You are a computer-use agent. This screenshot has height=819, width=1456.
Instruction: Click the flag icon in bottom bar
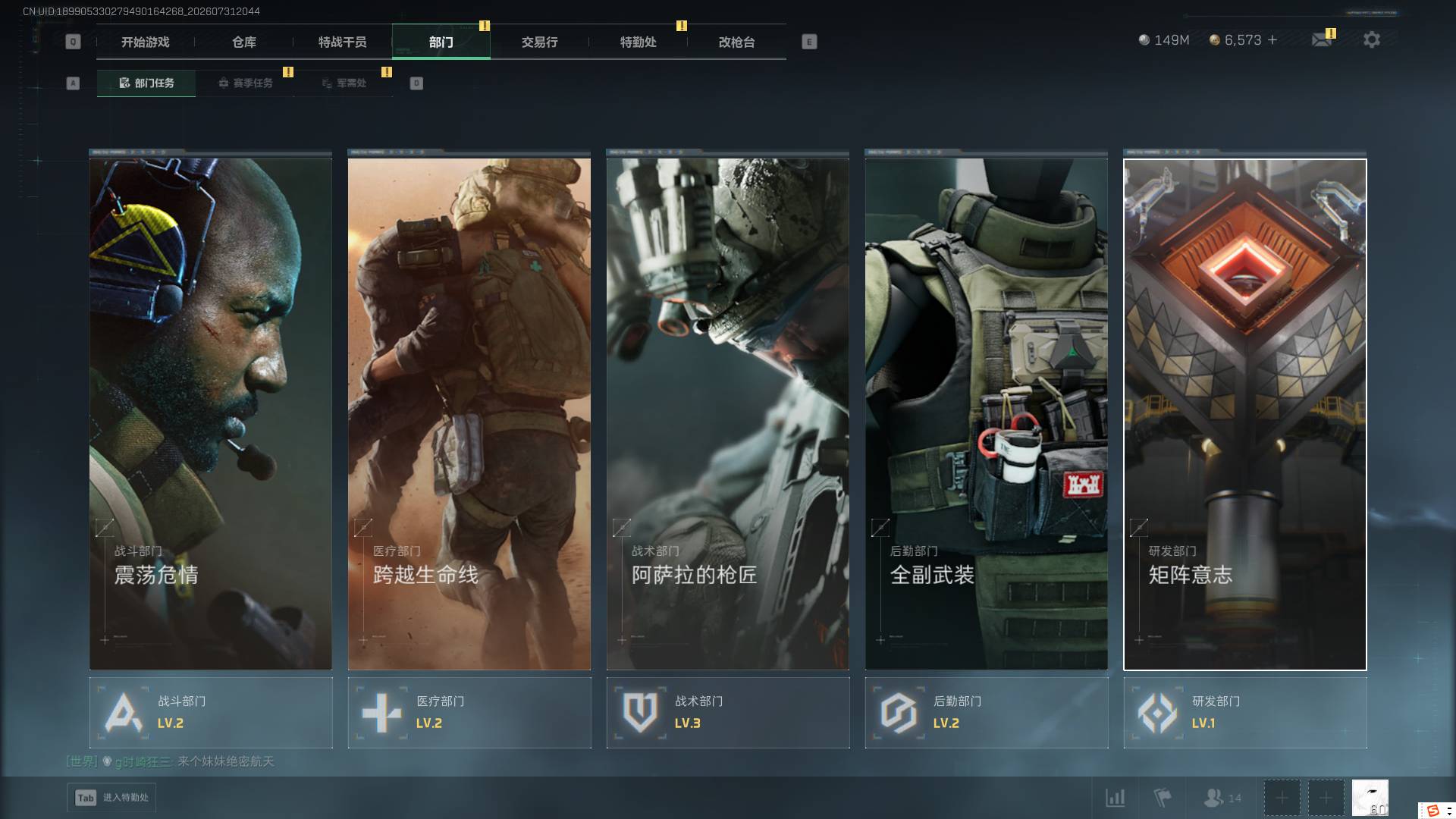pos(1162,798)
